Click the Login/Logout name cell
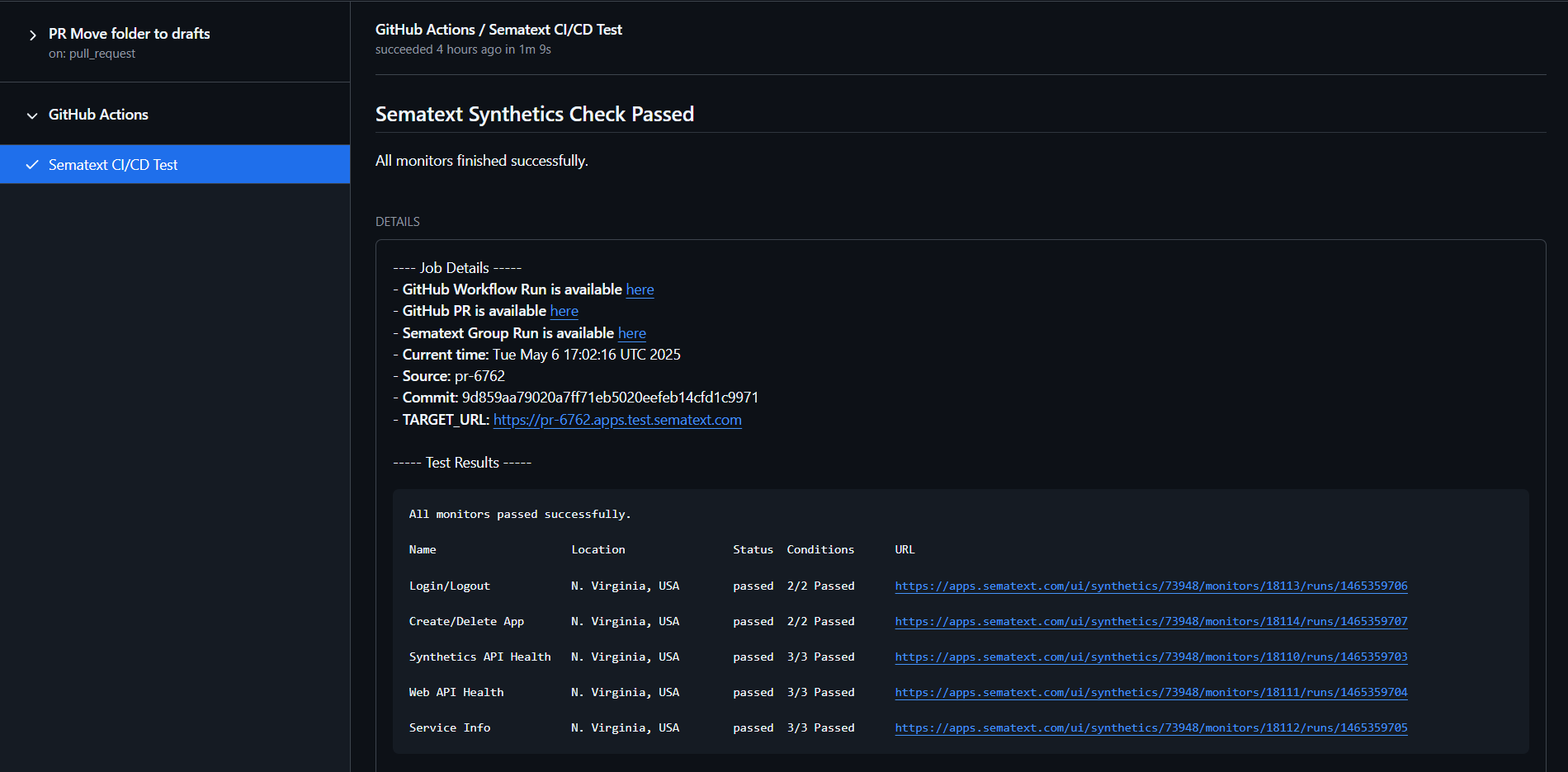The image size is (1568, 772). click(x=450, y=586)
